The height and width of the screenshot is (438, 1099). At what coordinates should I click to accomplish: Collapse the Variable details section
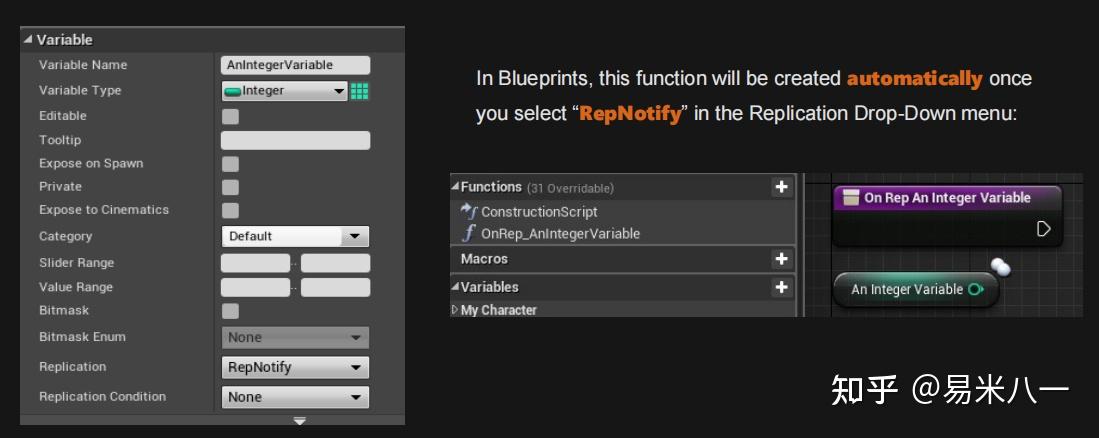point(28,40)
